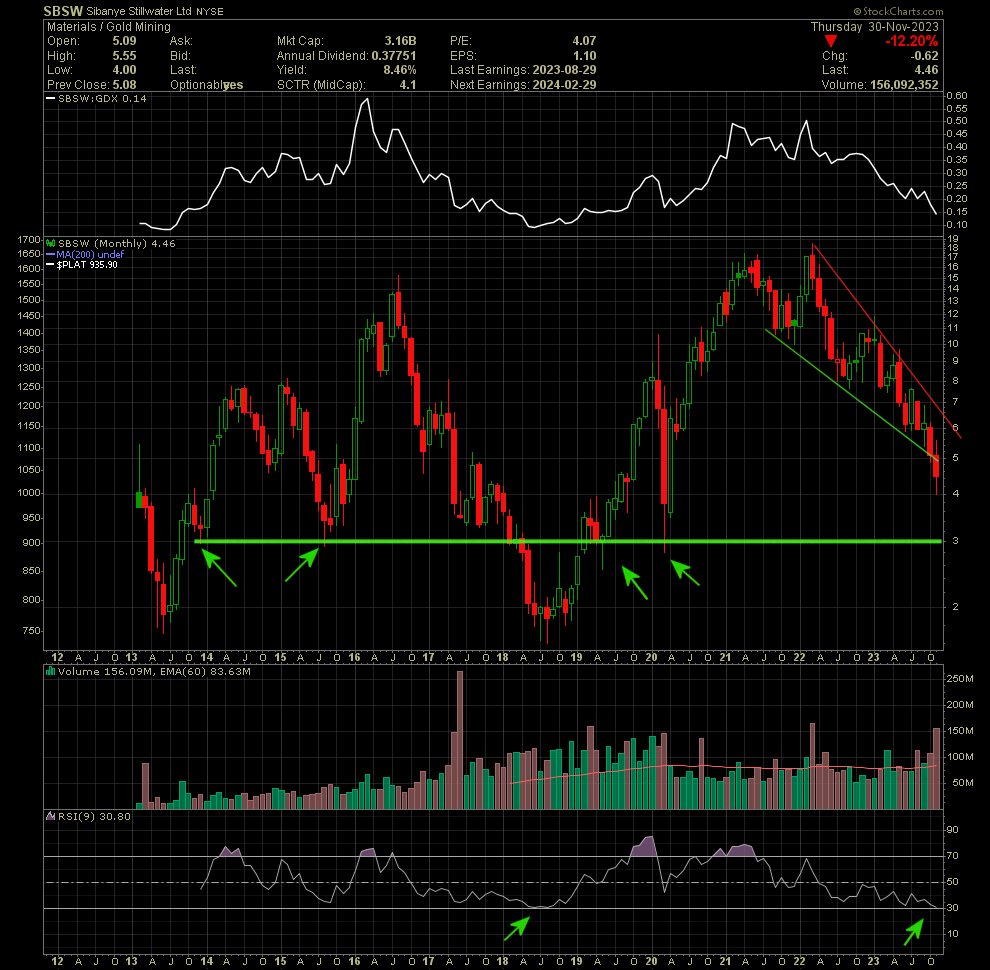Viewport: 990px width, 970px height.
Task: Click the Low price 4.00 value
Action: (x=124, y=69)
